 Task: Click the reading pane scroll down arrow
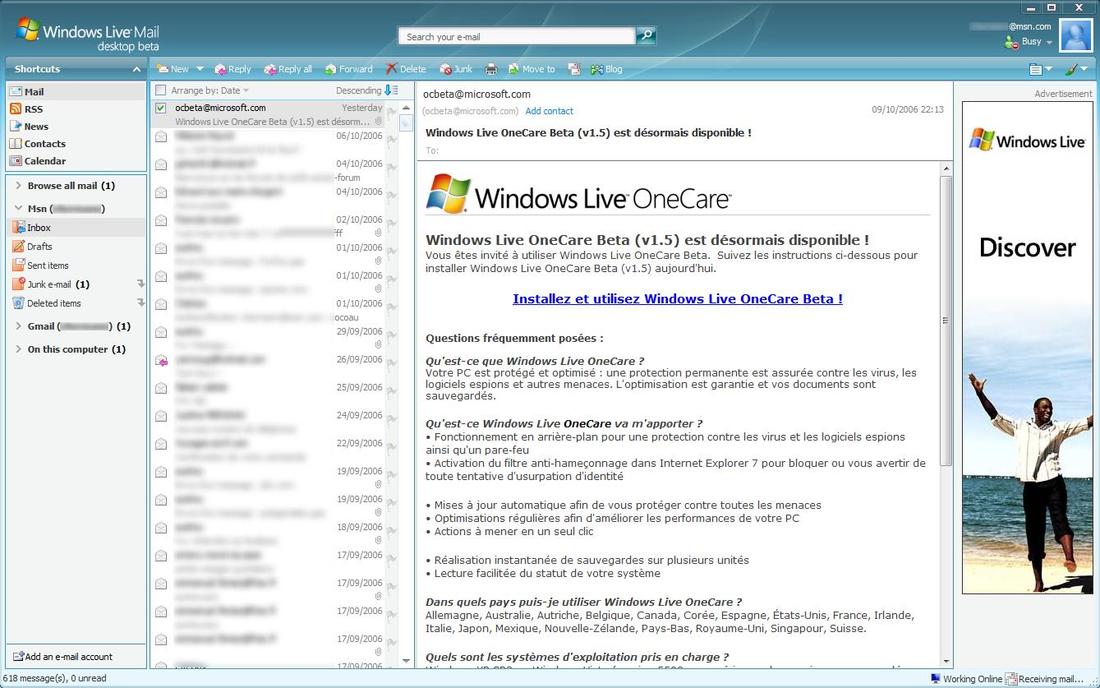coord(946,661)
